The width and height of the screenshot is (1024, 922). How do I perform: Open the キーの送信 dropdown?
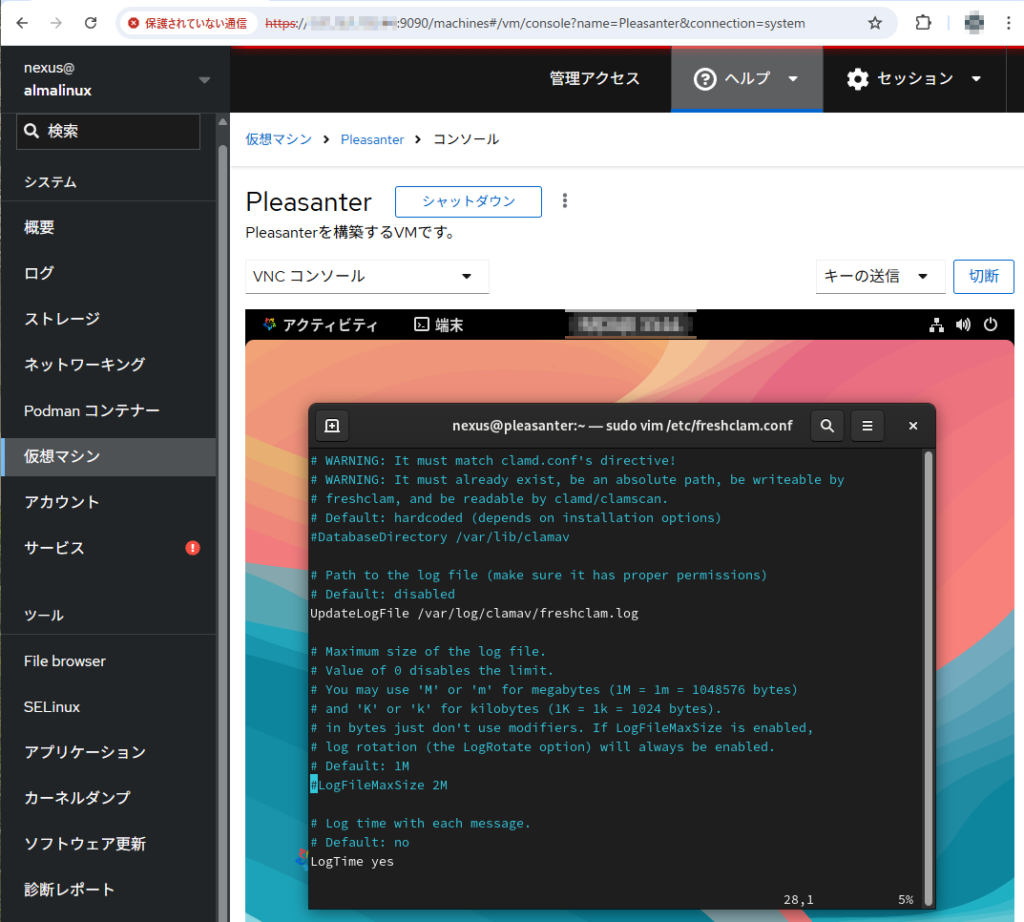(880, 277)
